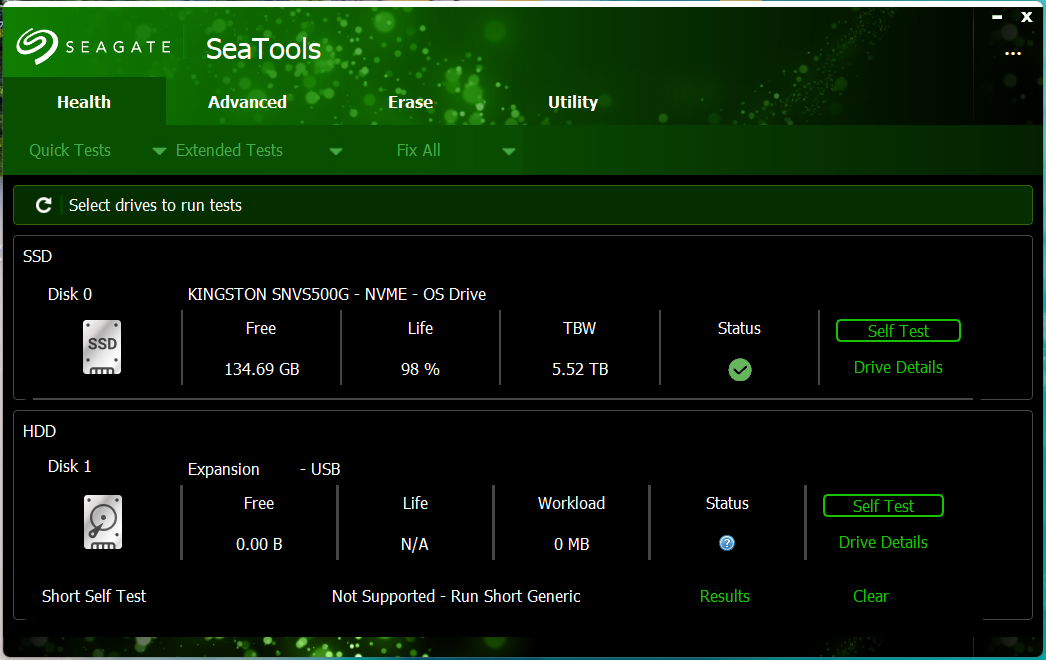Click 'Select drives to run tests' text
Screen dimensions: 1046x660
155,205
